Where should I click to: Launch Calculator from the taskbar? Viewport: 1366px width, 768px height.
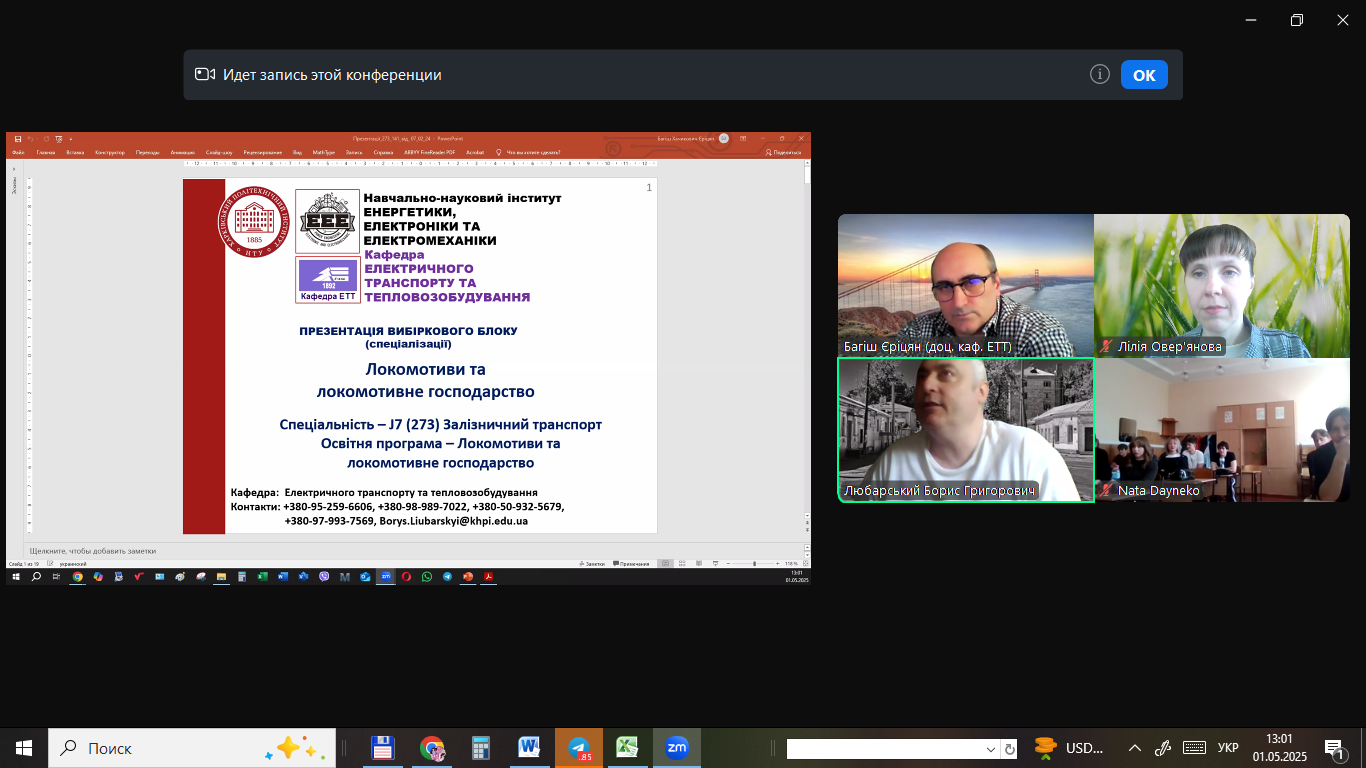click(x=481, y=748)
